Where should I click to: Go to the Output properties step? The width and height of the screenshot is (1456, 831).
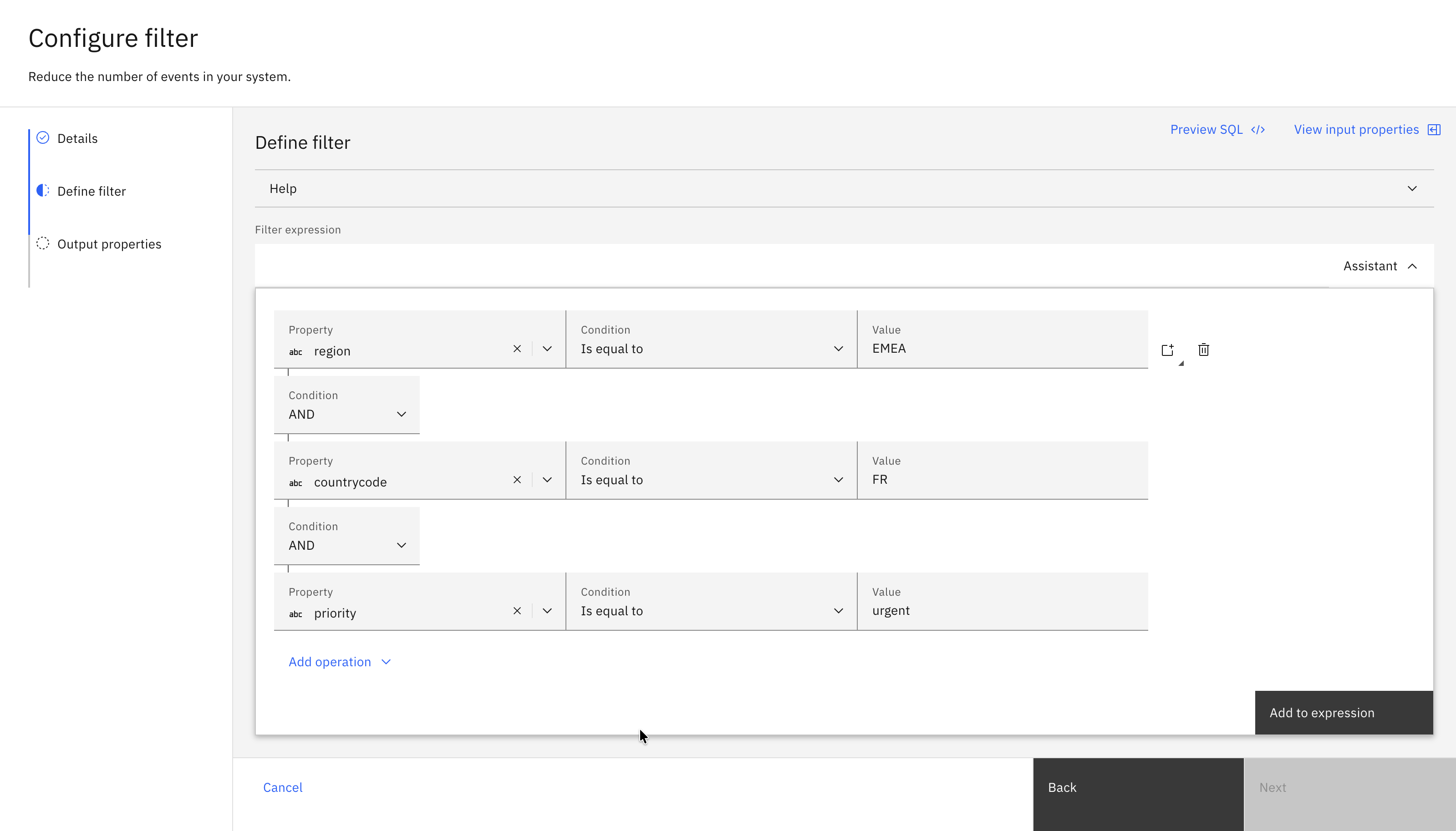pos(109,244)
